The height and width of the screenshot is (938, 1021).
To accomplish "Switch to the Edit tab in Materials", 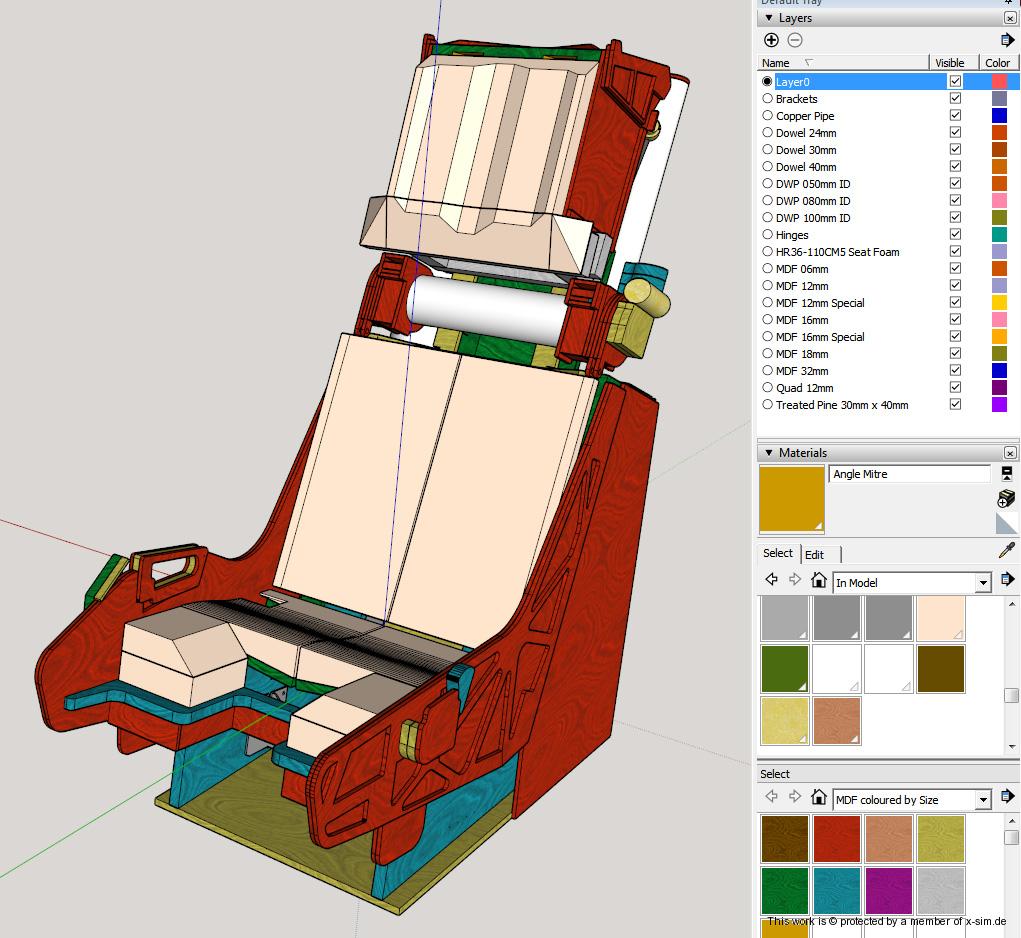I will coord(815,555).
